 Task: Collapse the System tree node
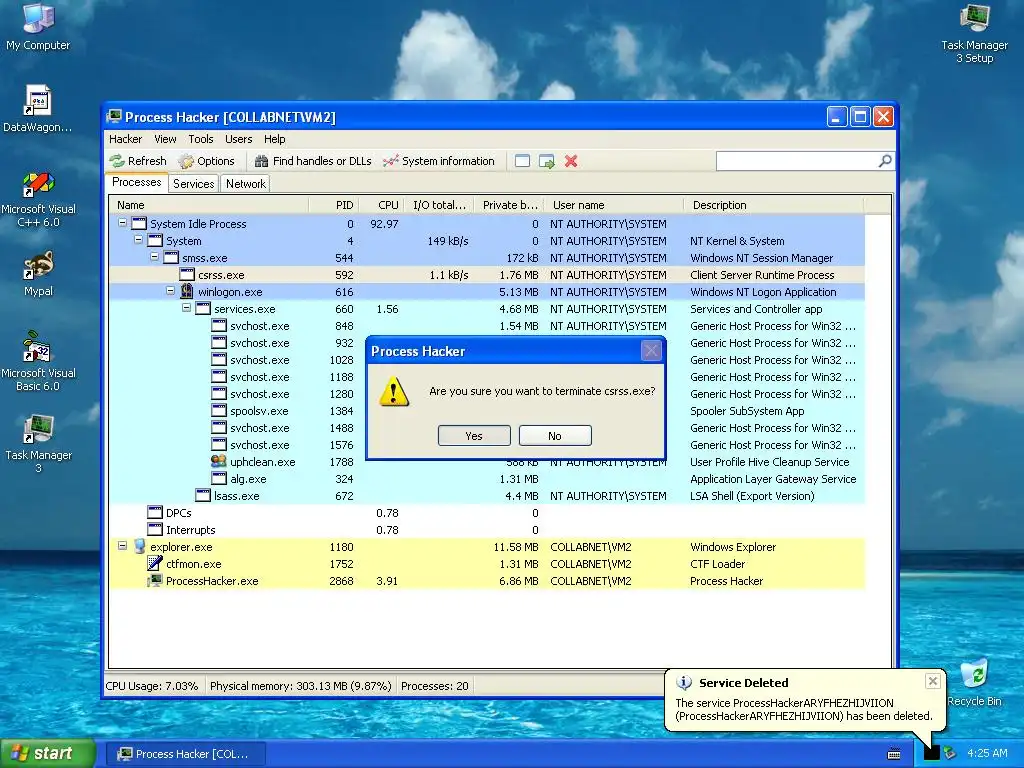pos(138,240)
